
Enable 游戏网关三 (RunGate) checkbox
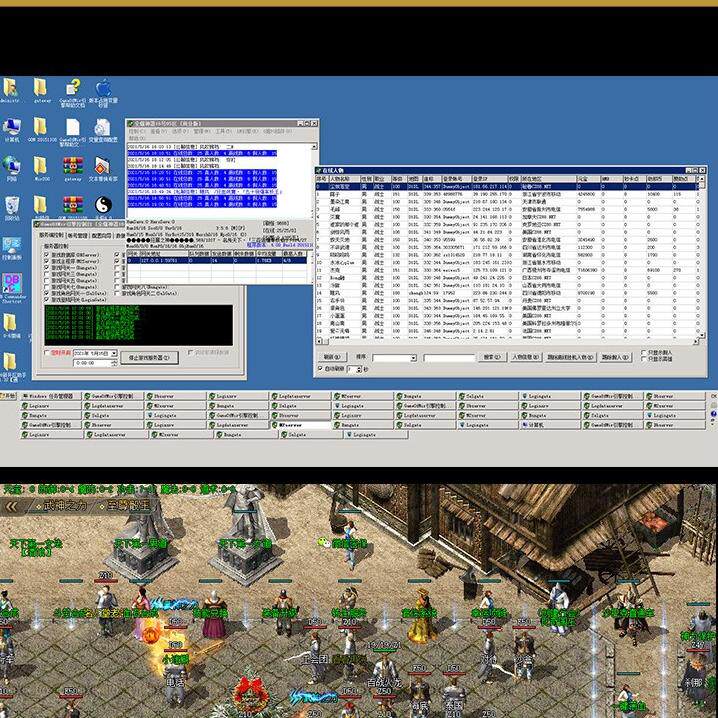[x=47, y=274]
